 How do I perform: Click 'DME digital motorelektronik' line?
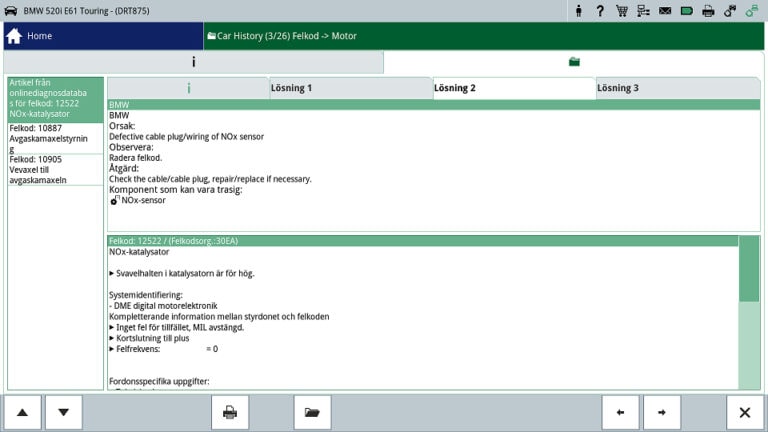pyautogui.click(x=163, y=306)
